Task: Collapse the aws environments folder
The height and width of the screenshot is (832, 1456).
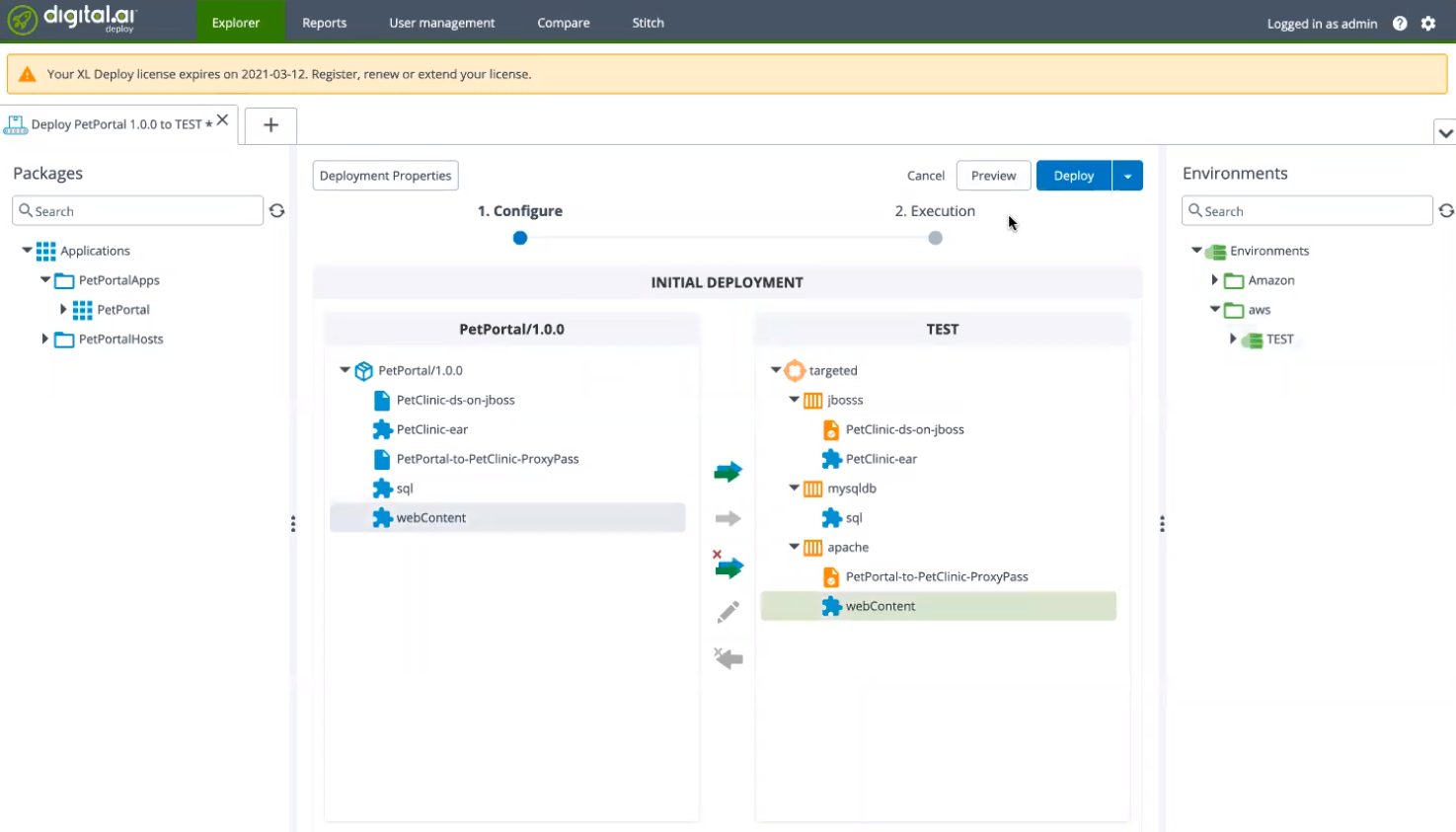Action: pyautogui.click(x=1215, y=309)
